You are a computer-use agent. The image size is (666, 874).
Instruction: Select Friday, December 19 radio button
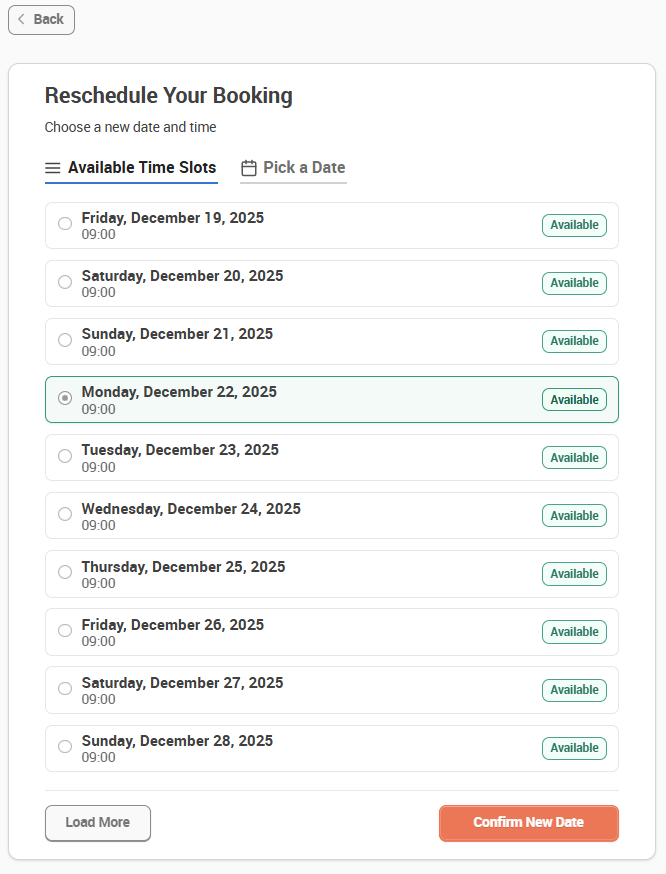pyautogui.click(x=65, y=224)
